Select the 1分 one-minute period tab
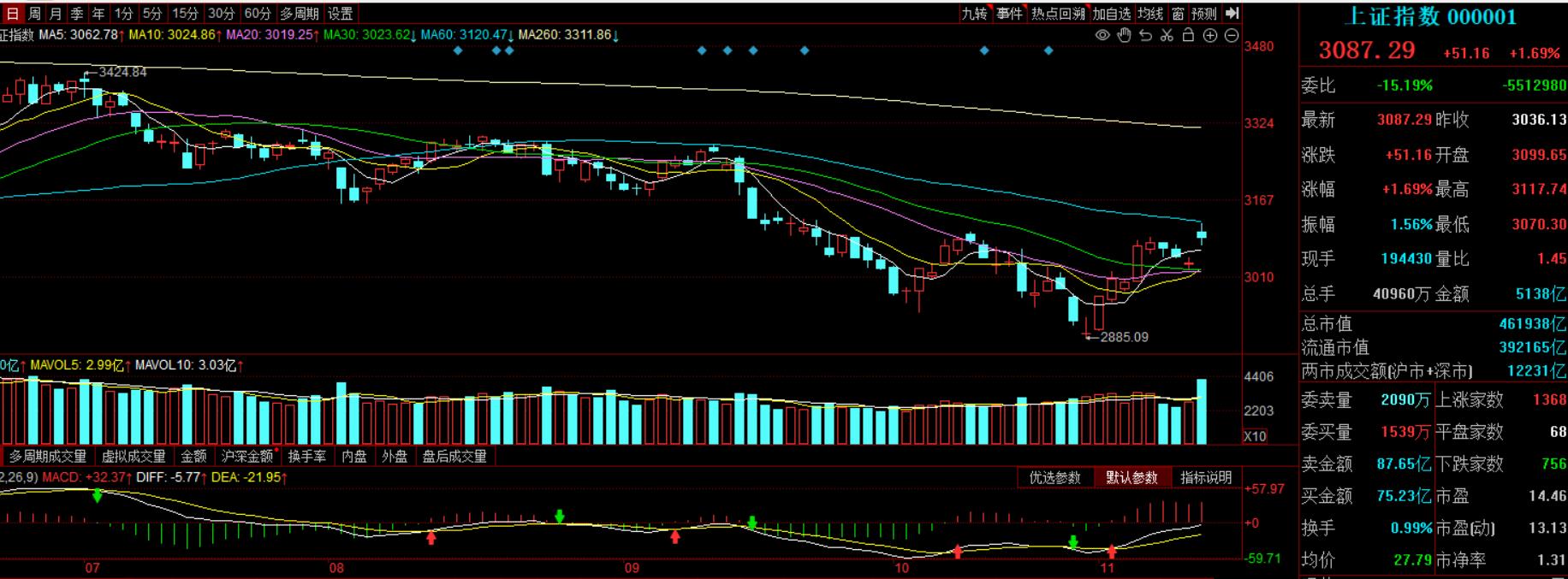Image resolution: width=1568 pixels, height=579 pixels. pyautogui.click(x=124, y=14)
